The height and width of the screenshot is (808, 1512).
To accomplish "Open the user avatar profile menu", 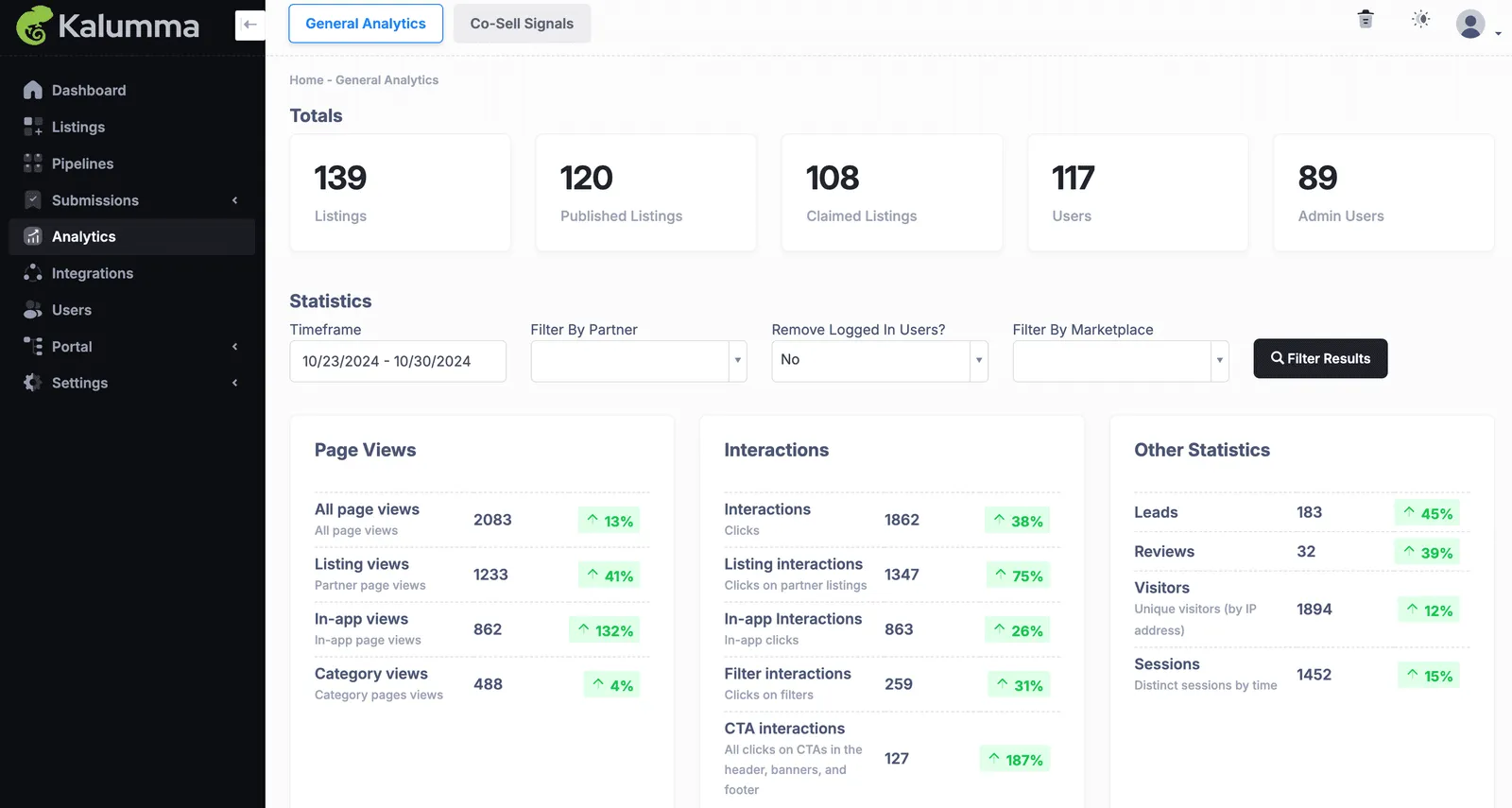I will (1470, 24).
